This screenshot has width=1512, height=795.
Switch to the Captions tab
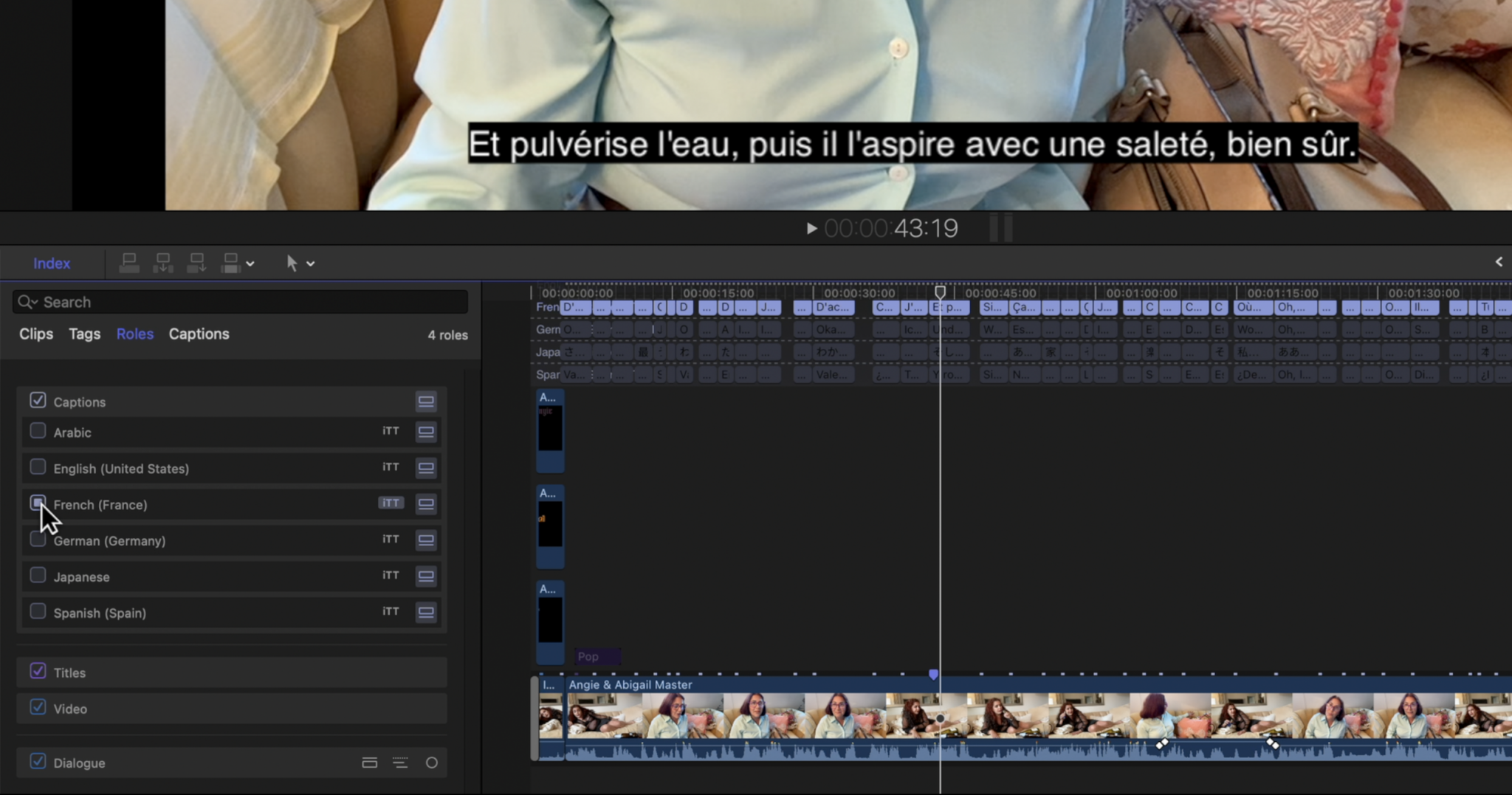click(199, 334)
